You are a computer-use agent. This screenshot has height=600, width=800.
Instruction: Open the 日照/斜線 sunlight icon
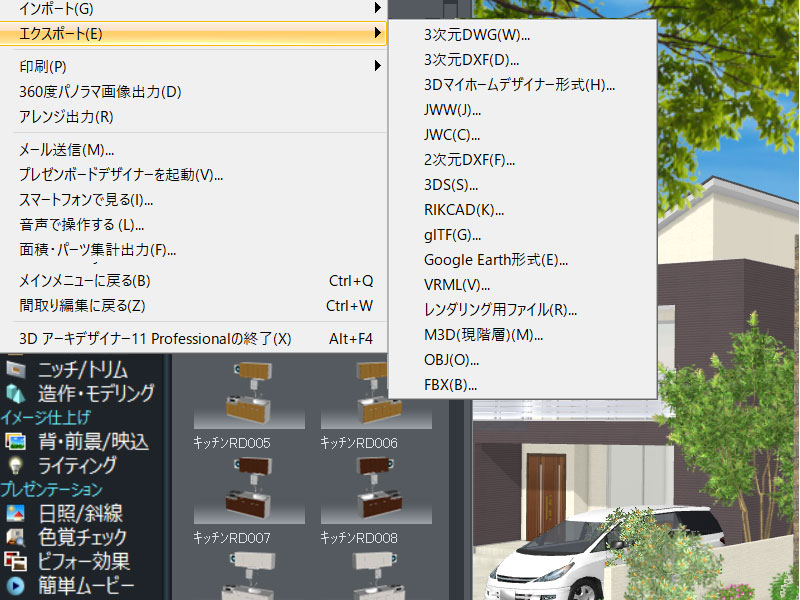[x=15, y=513]
